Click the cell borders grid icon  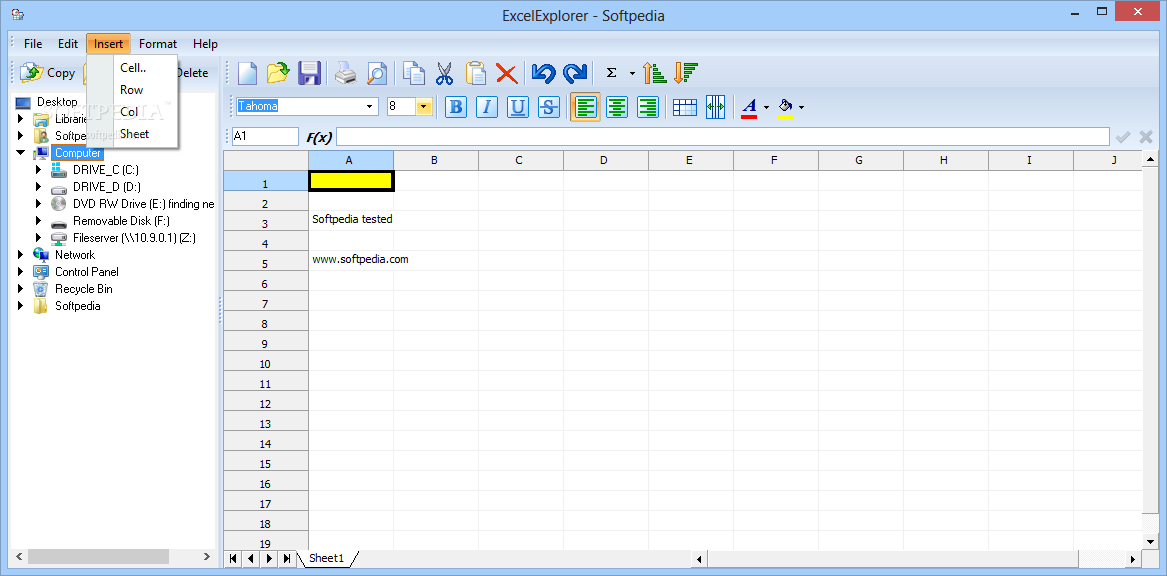[x=685, y=107]
